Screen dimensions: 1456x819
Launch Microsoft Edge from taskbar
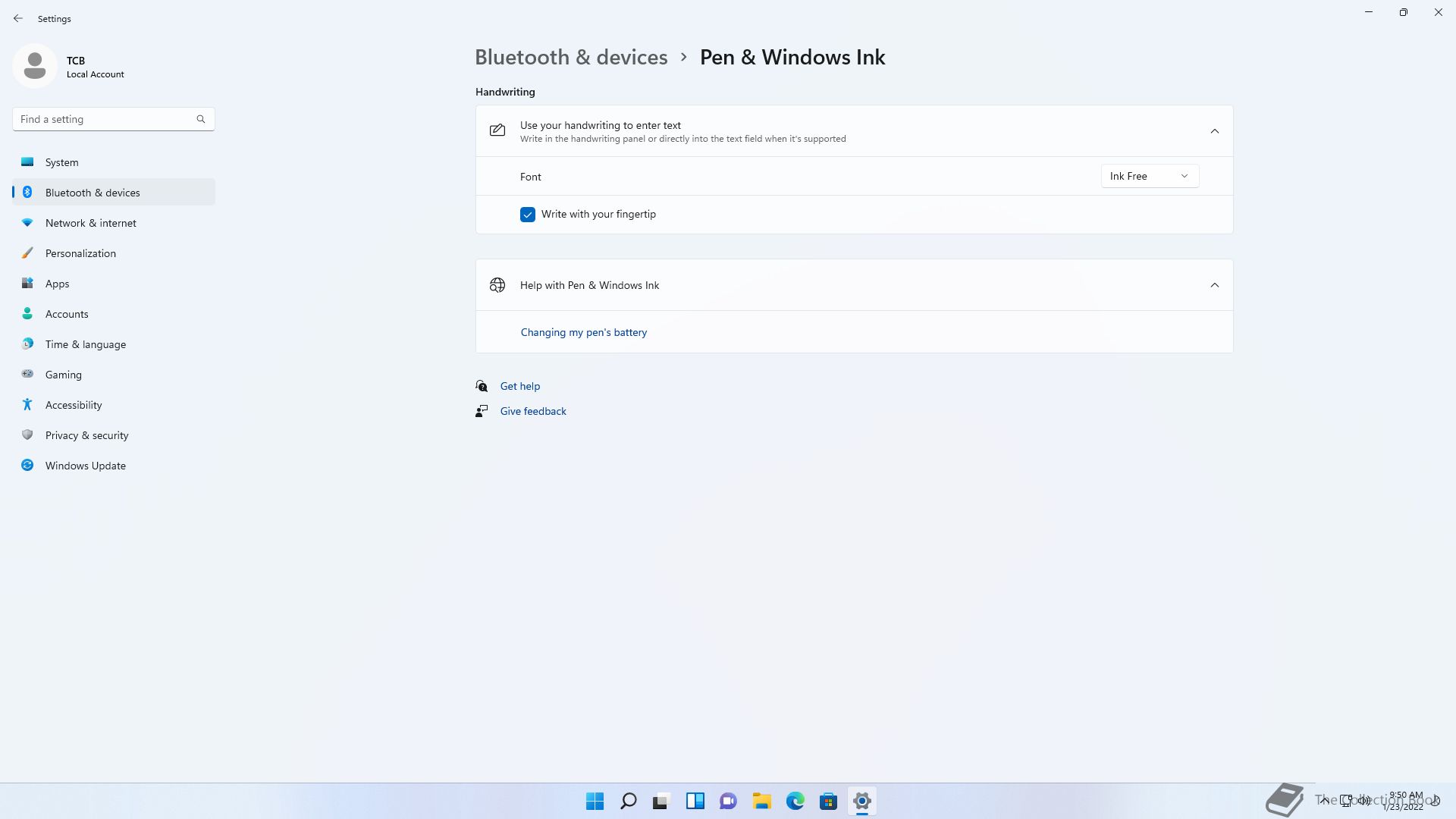[795, 801]
